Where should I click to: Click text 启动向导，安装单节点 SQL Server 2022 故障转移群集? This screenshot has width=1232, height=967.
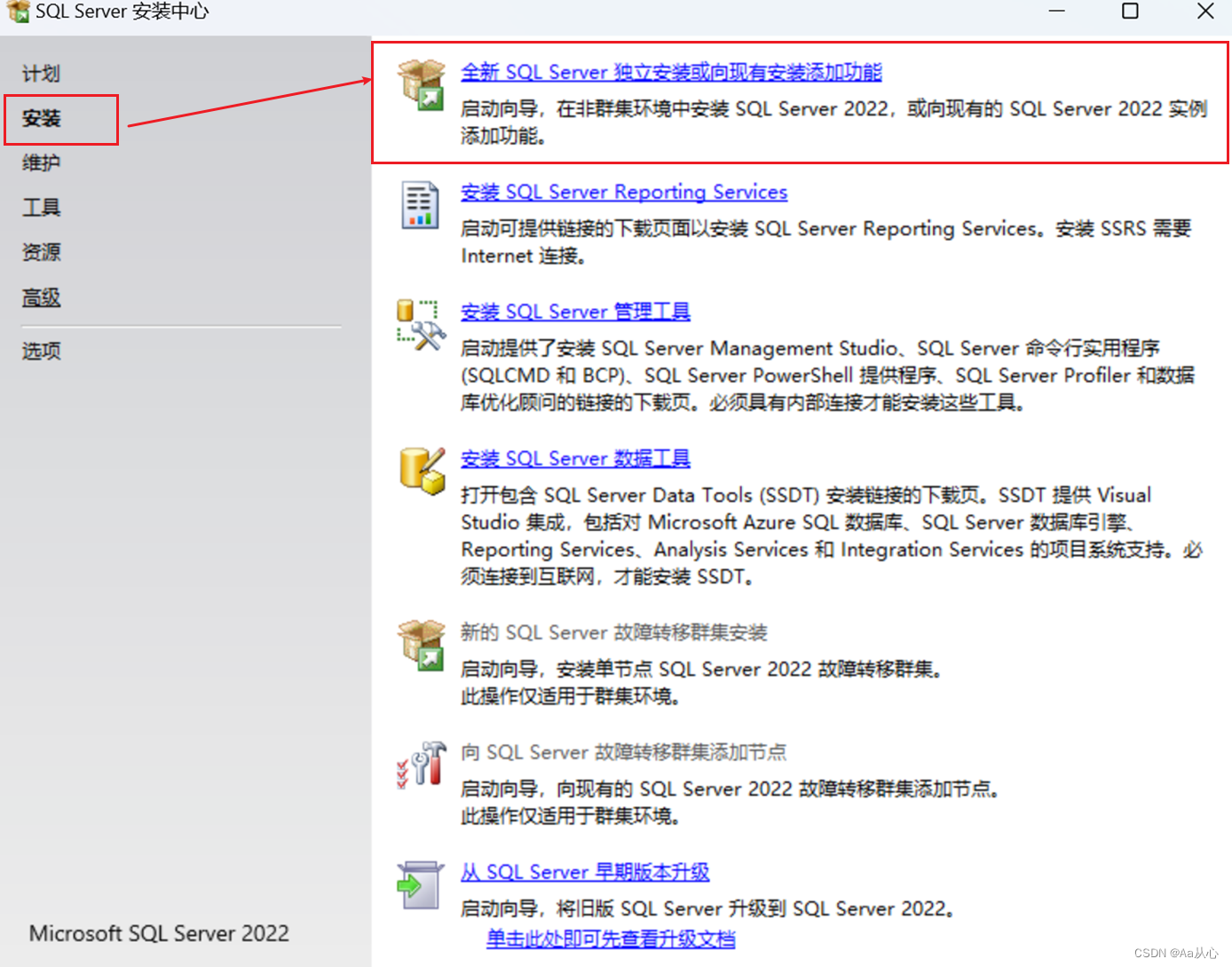point(701,669)
